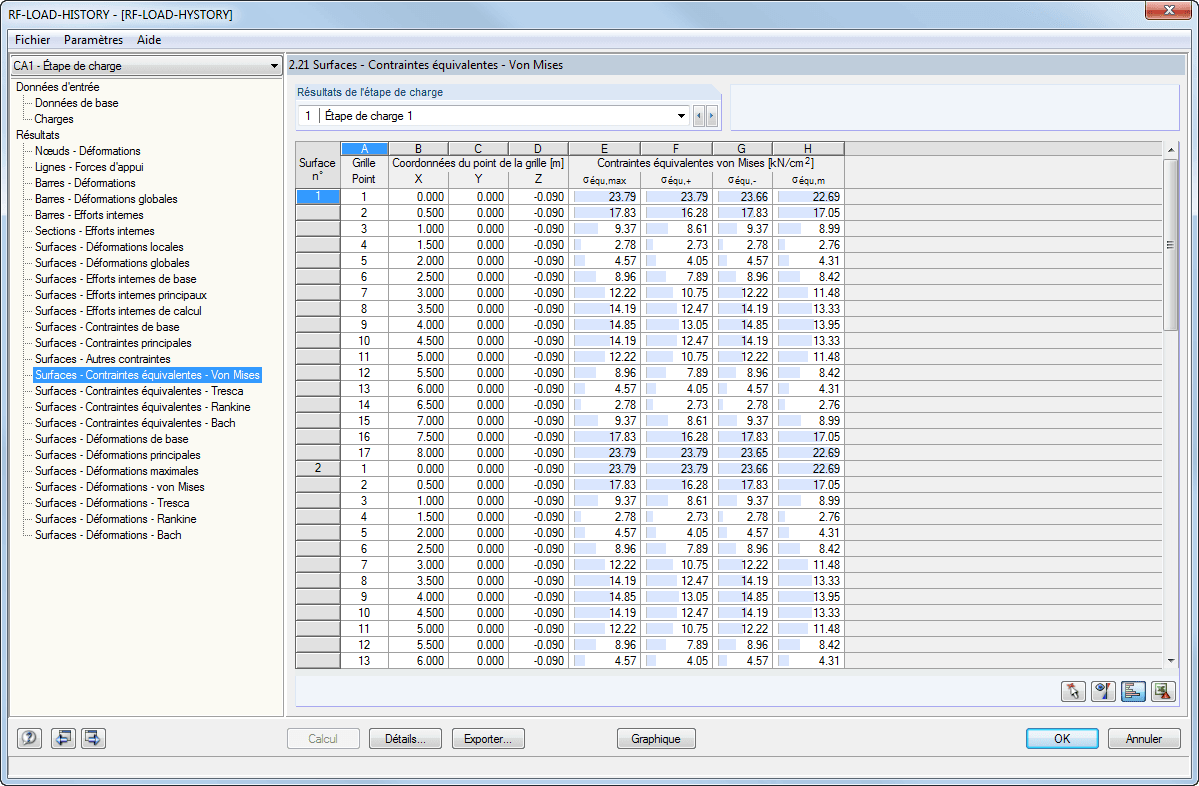This screenshot has height=786, width=1199.
Task: Select Surfaces - Contraintes équivalentes - Tresca
Action: click(139, 391)
